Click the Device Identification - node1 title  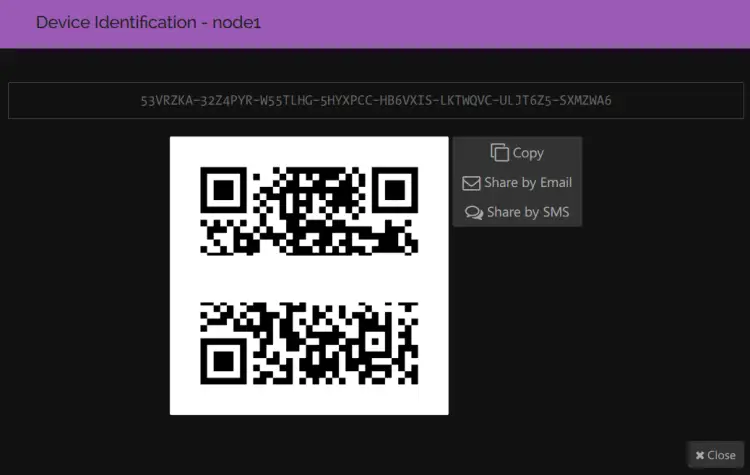[148, 22]
